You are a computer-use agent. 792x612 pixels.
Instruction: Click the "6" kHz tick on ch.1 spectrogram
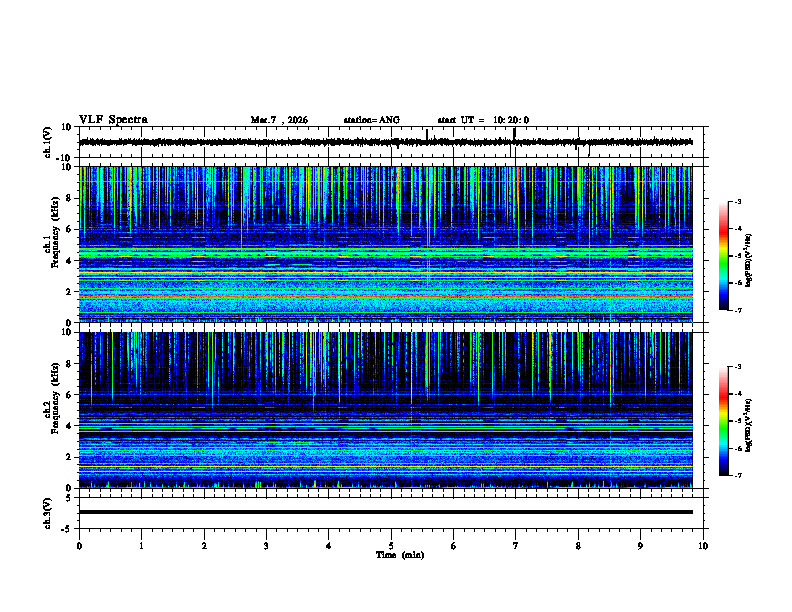coord(70,229)
